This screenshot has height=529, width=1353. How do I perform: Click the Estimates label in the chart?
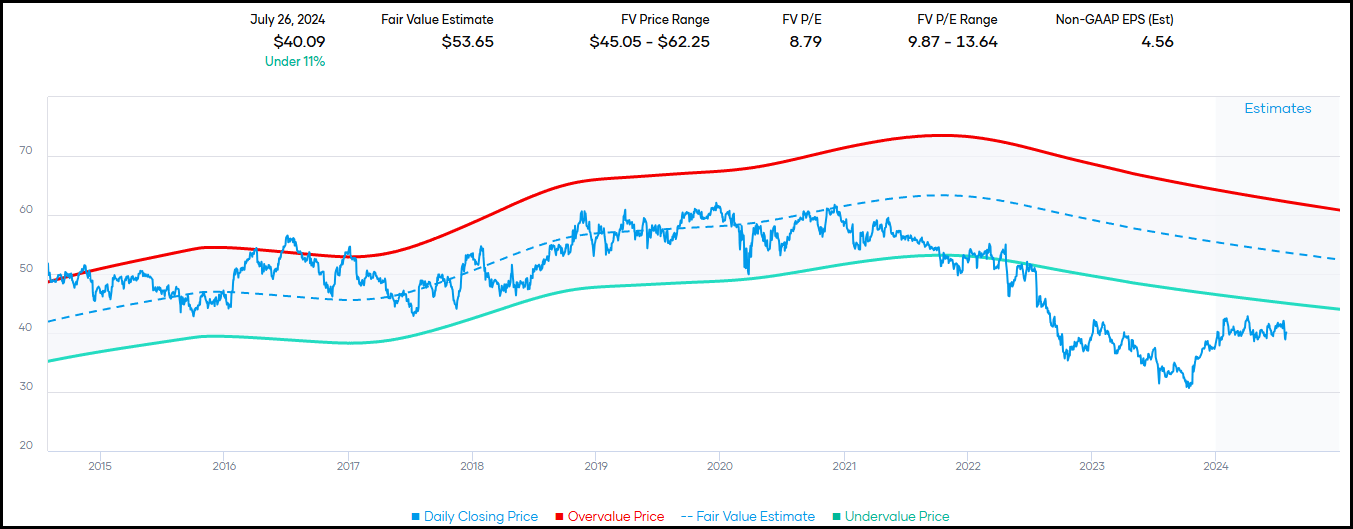tap(1277, 109)
